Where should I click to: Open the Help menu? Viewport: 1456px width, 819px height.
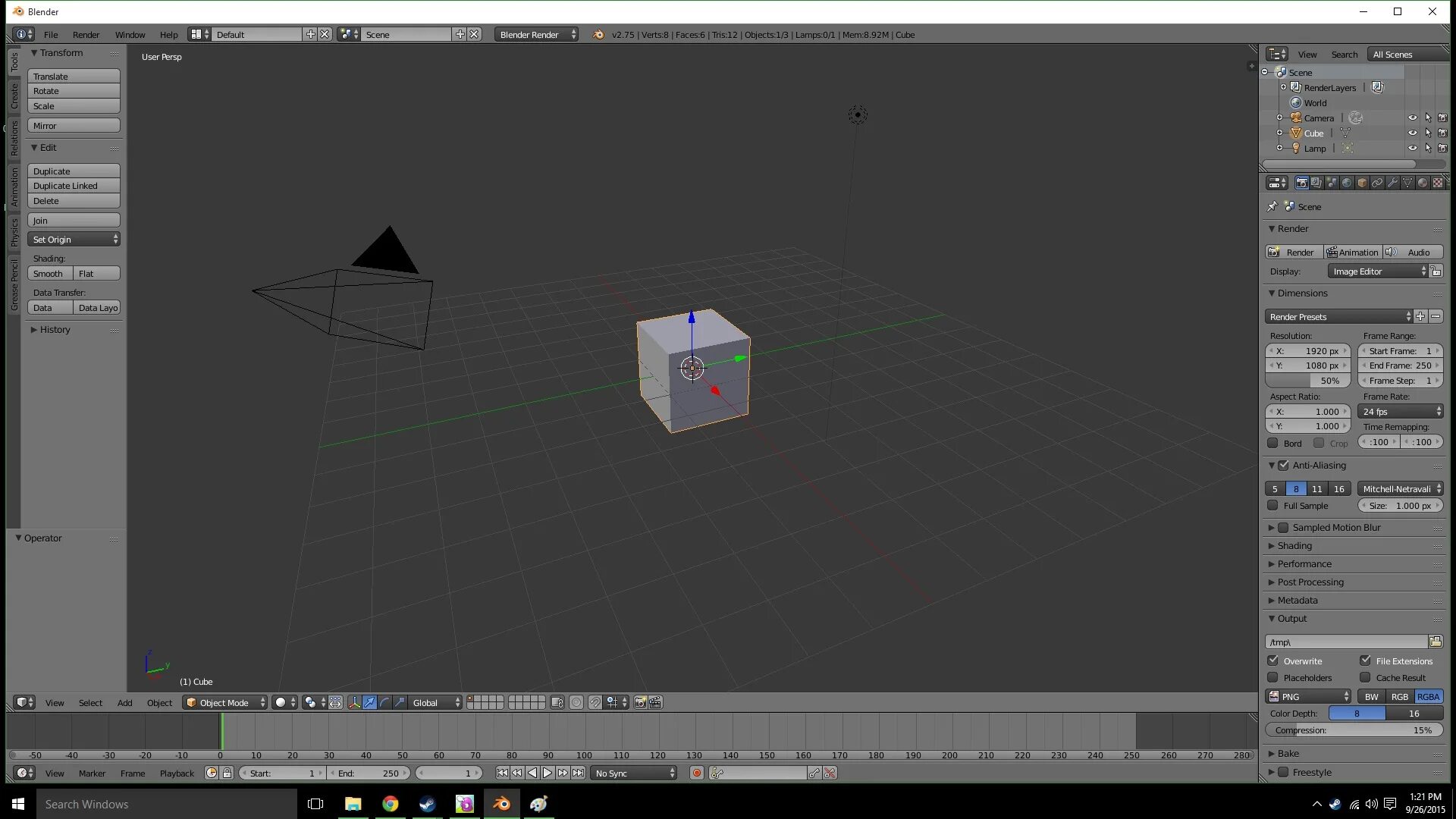168,34
